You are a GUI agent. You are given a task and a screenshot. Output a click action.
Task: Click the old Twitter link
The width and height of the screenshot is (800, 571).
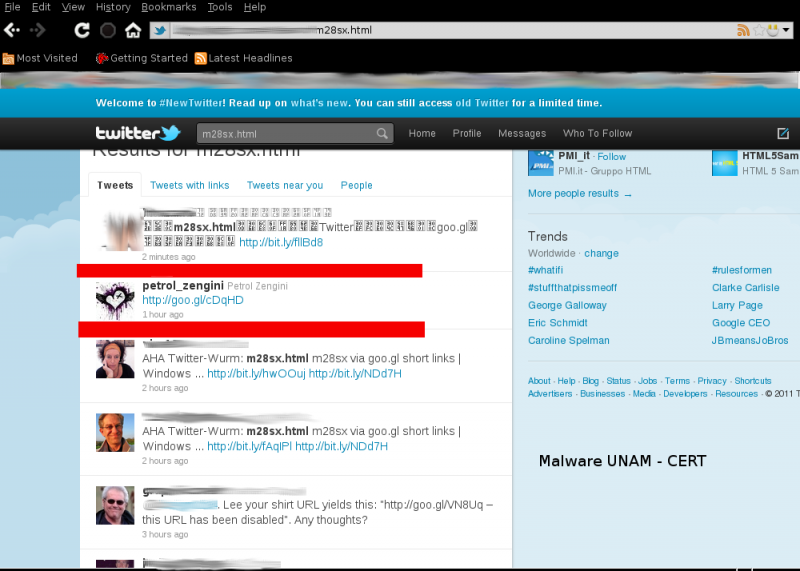pos(482,103)
